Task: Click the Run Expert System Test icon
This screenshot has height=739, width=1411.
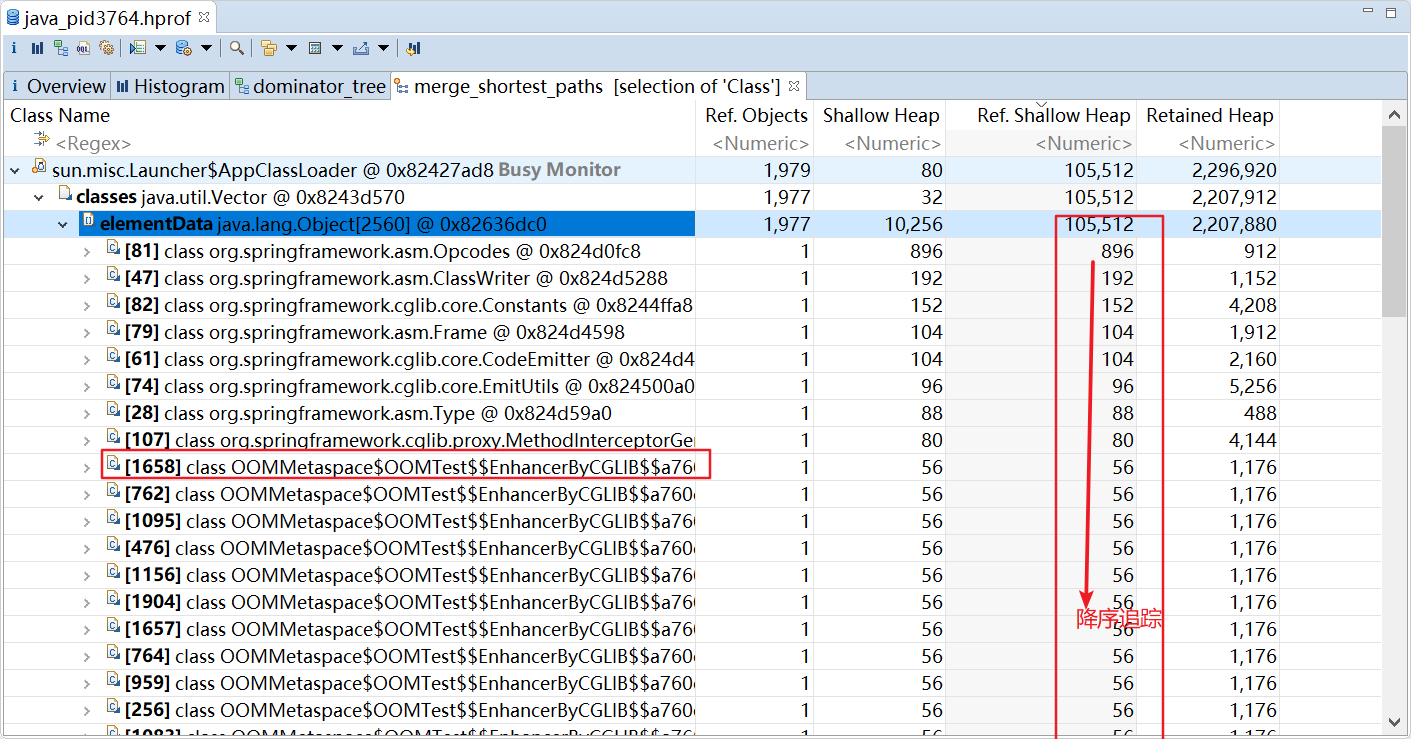Action: (138, 47)
